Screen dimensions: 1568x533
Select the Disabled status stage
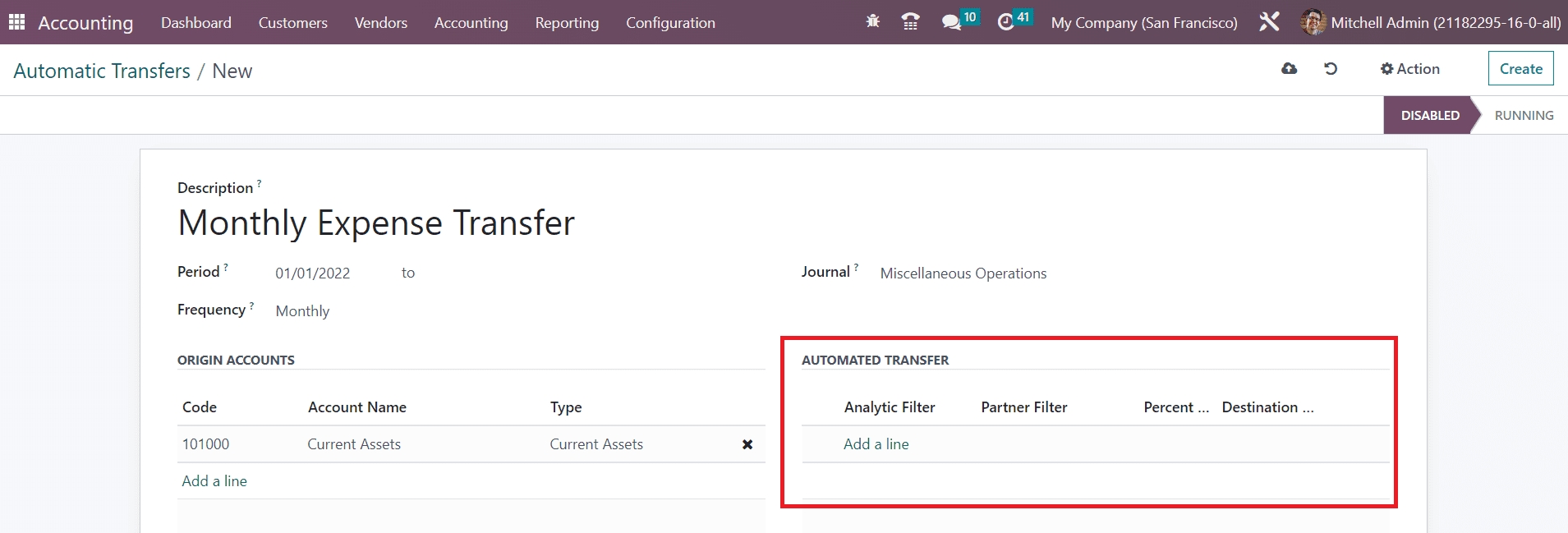1429,116
